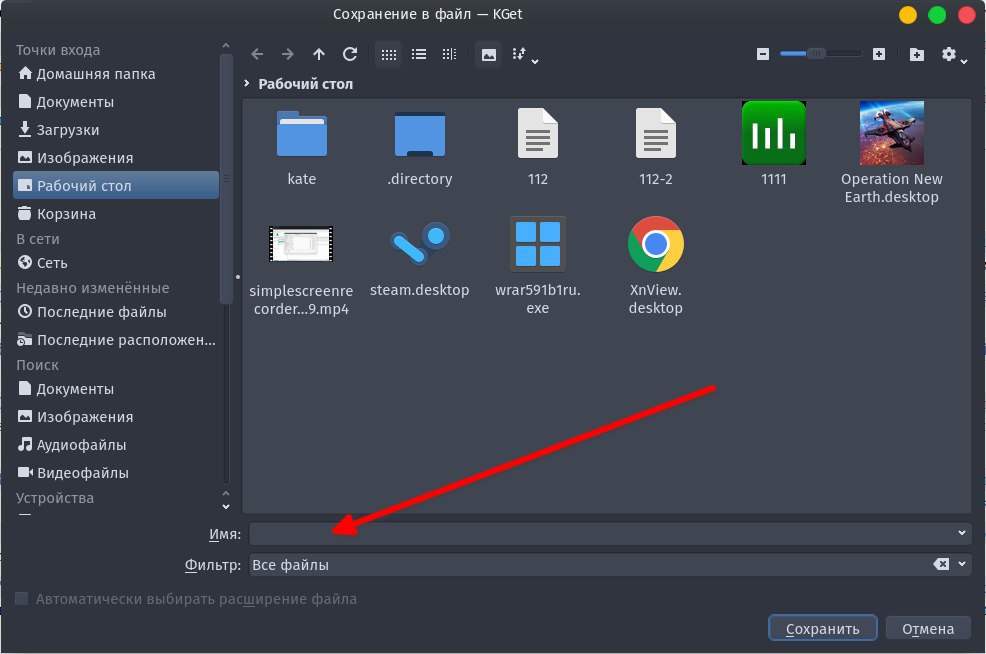
Task: Search Видеофайлы in the sidebar
Action: [x=116, y=473]
